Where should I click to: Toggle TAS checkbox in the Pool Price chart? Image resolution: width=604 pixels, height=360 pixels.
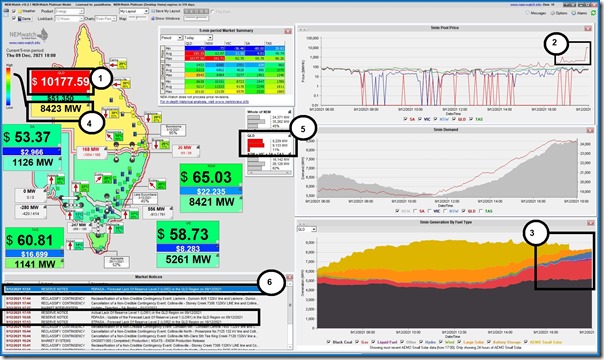[471, 119]
